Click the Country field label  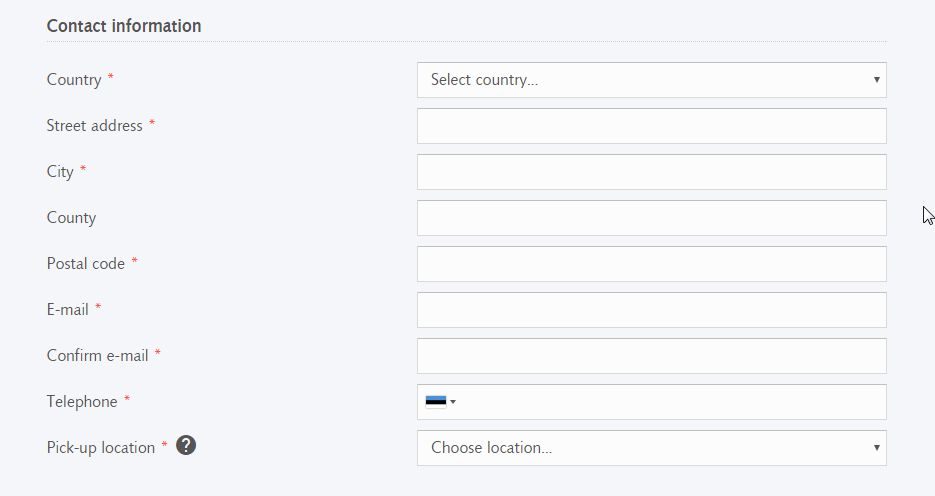[74, 80]
